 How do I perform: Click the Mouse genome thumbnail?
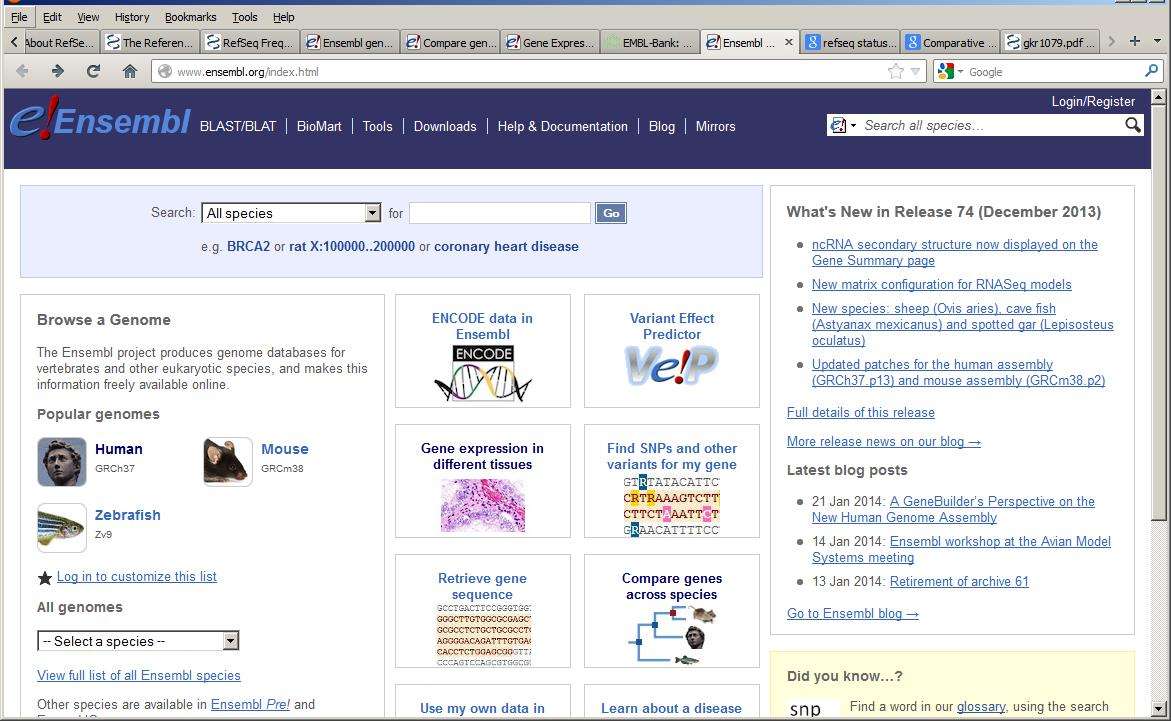228,462
